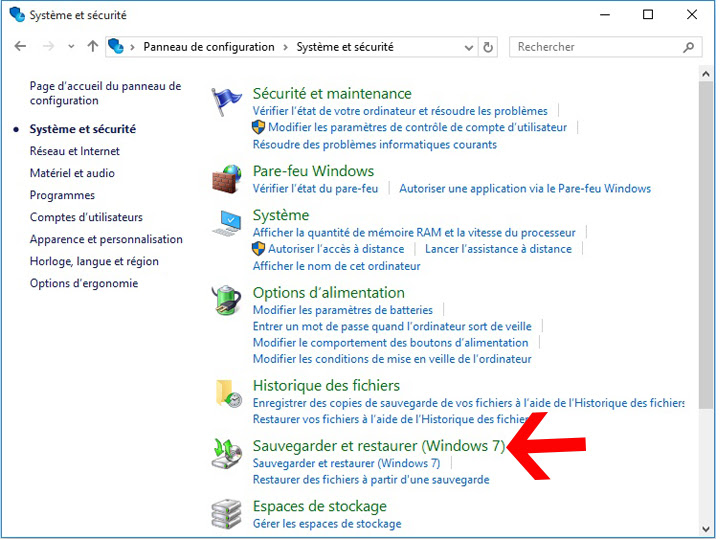720x540 pixels.
Task: Click Entrer un mot de passe quand veille
Action: point(392,326)
